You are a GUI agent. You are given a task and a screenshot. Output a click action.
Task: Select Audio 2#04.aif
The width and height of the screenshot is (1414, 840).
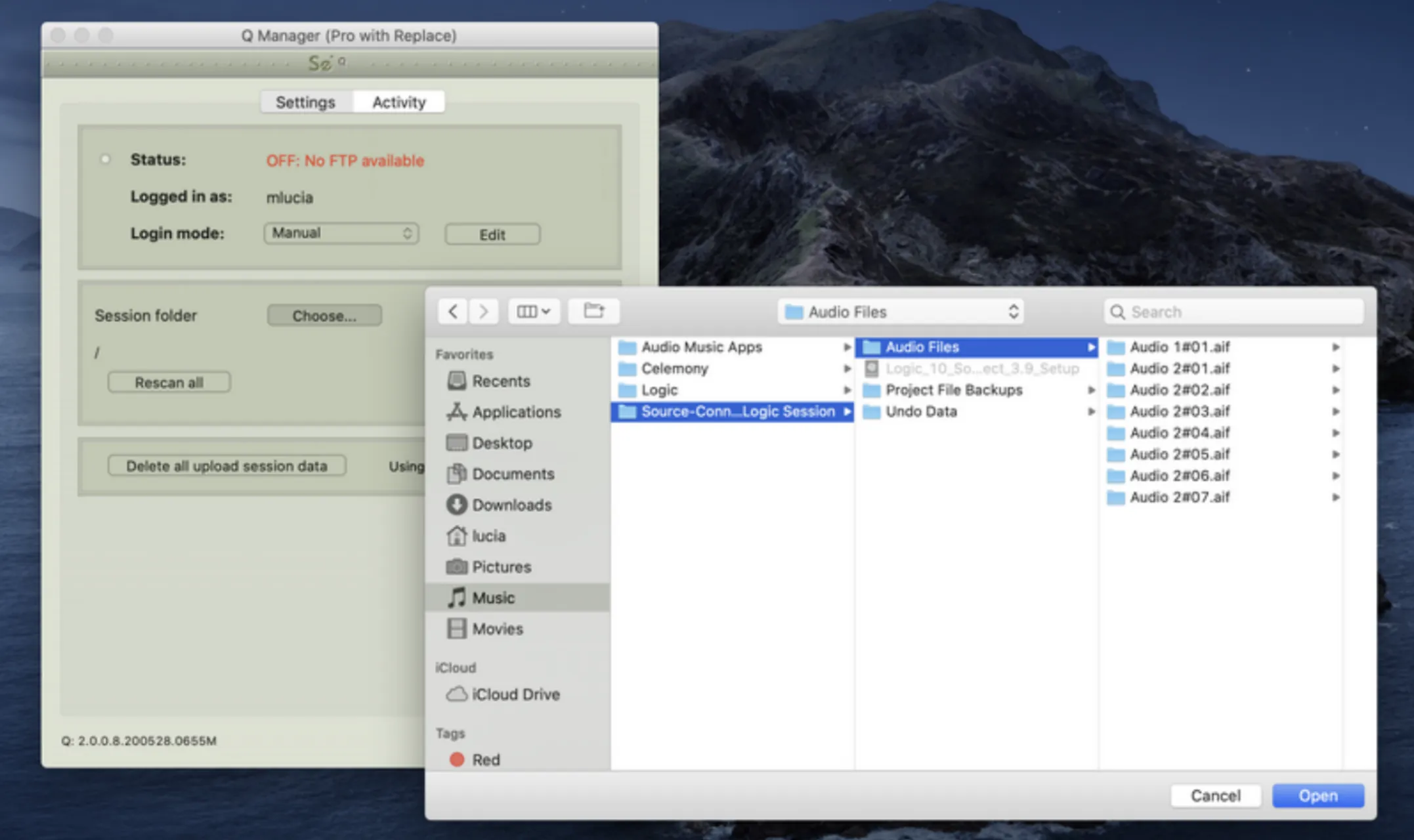(1222, 433)
